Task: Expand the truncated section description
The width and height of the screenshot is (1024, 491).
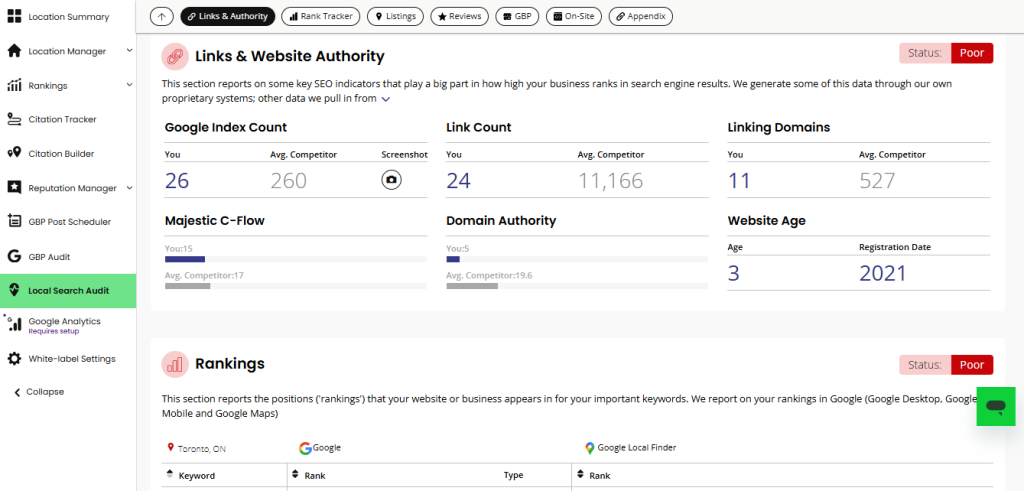Action: (x=386, y=99)
